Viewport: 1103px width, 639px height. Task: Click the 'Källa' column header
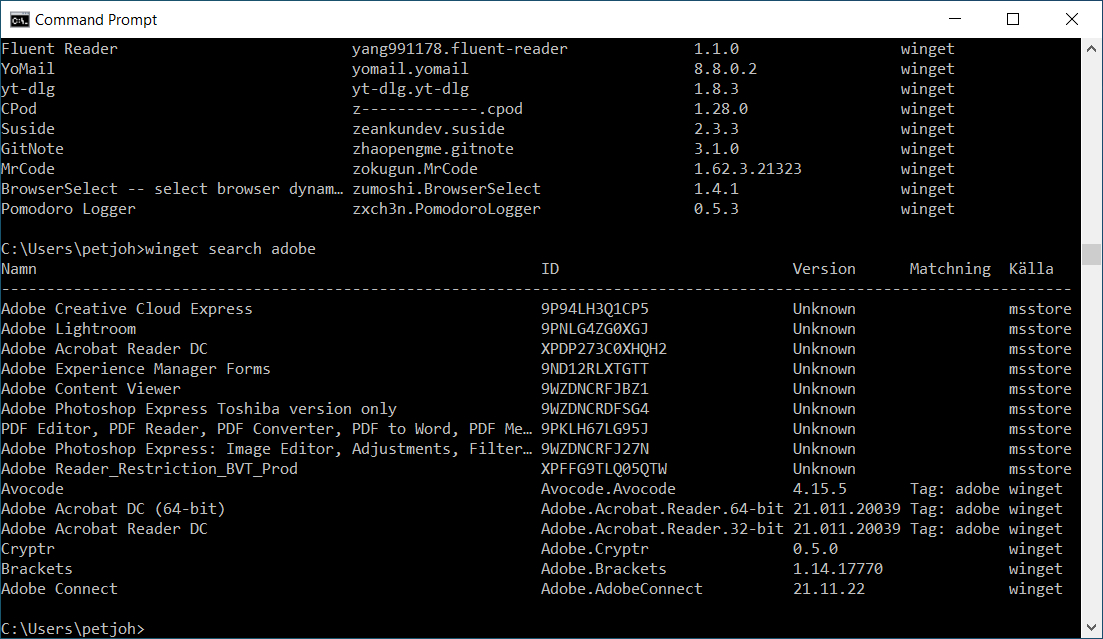[1031, 269]
